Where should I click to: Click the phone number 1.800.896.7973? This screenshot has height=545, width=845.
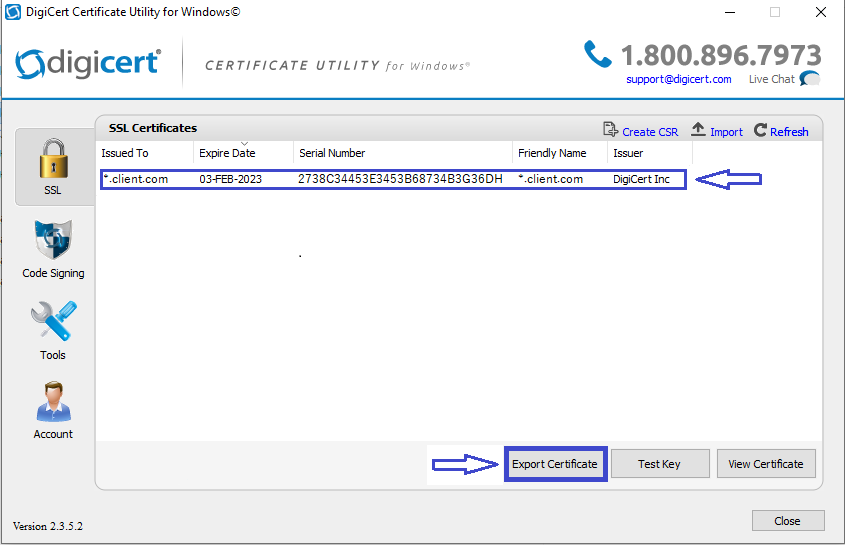tap(721, 55)
